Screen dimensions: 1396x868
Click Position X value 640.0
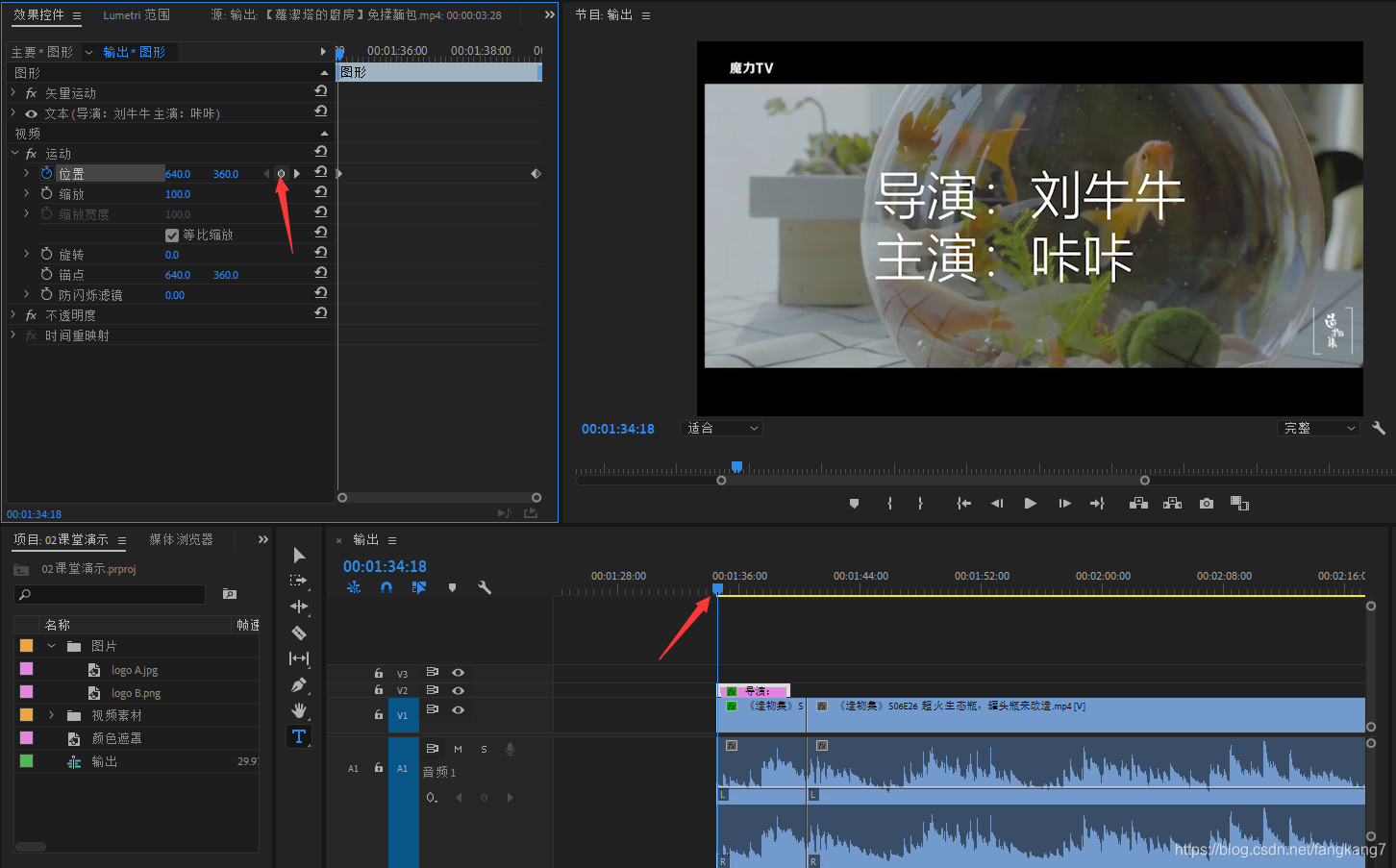pos(178,174)
